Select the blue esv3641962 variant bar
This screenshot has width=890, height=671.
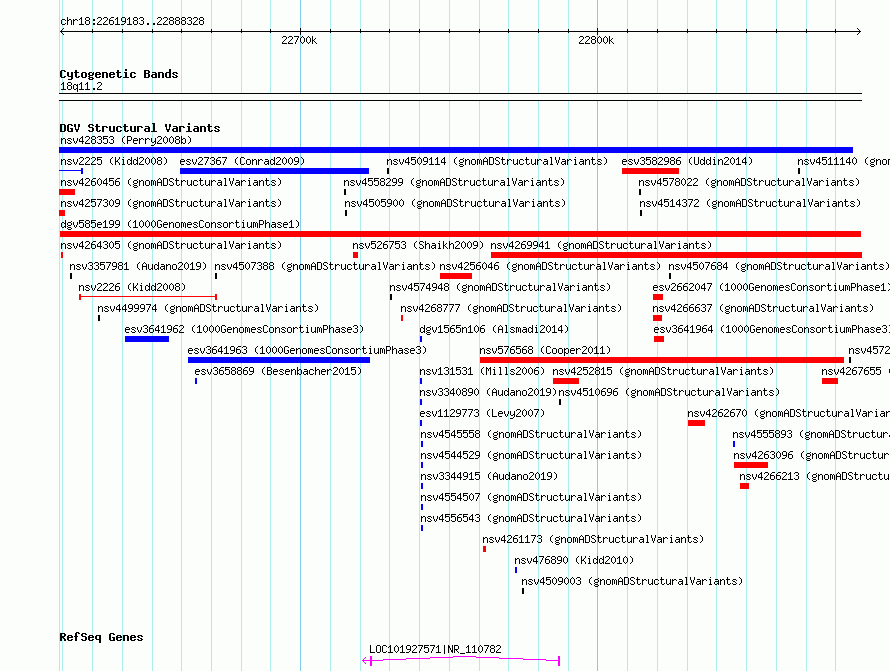coord(147,339)
